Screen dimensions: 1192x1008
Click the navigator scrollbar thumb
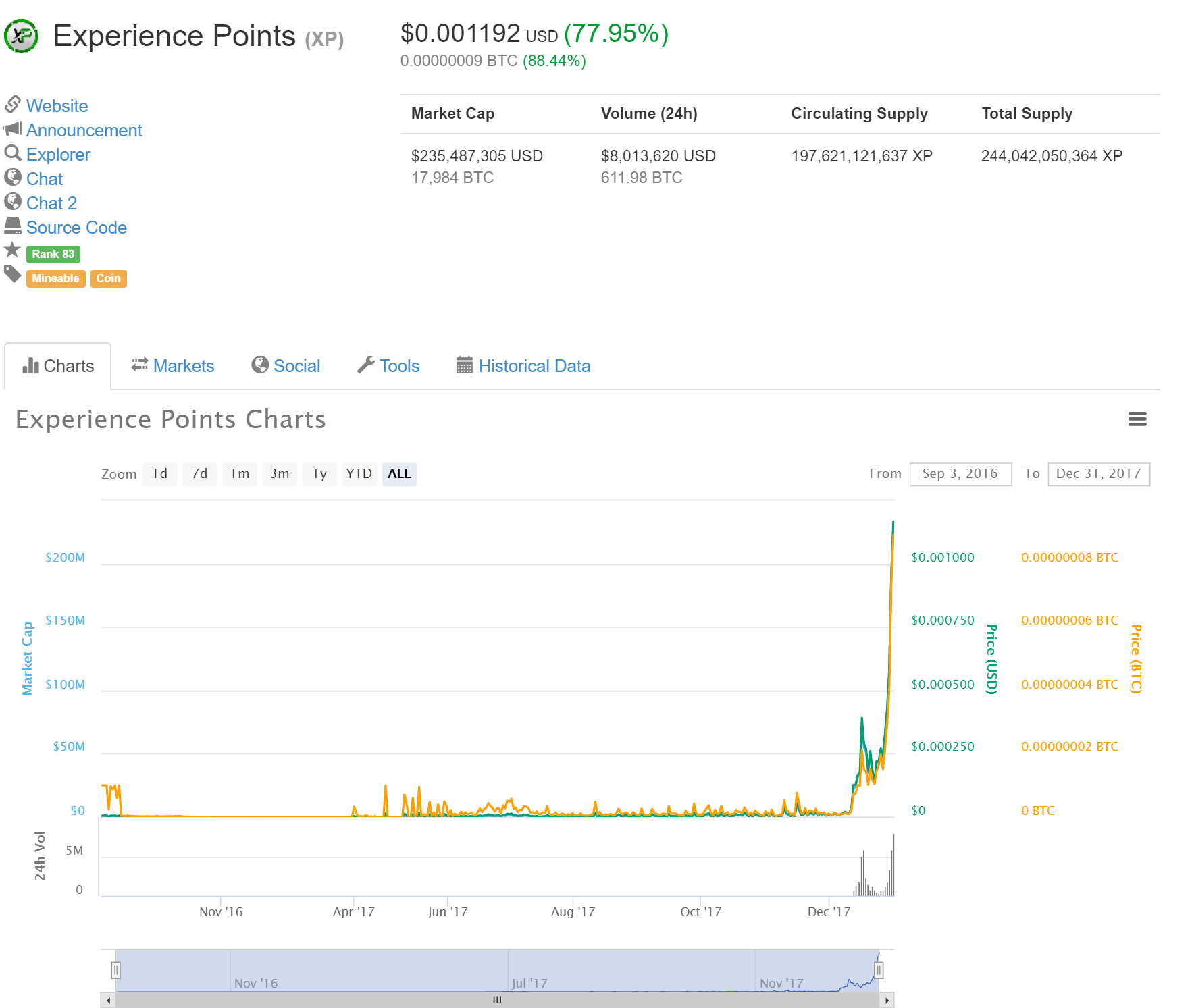click(497, 1000)
